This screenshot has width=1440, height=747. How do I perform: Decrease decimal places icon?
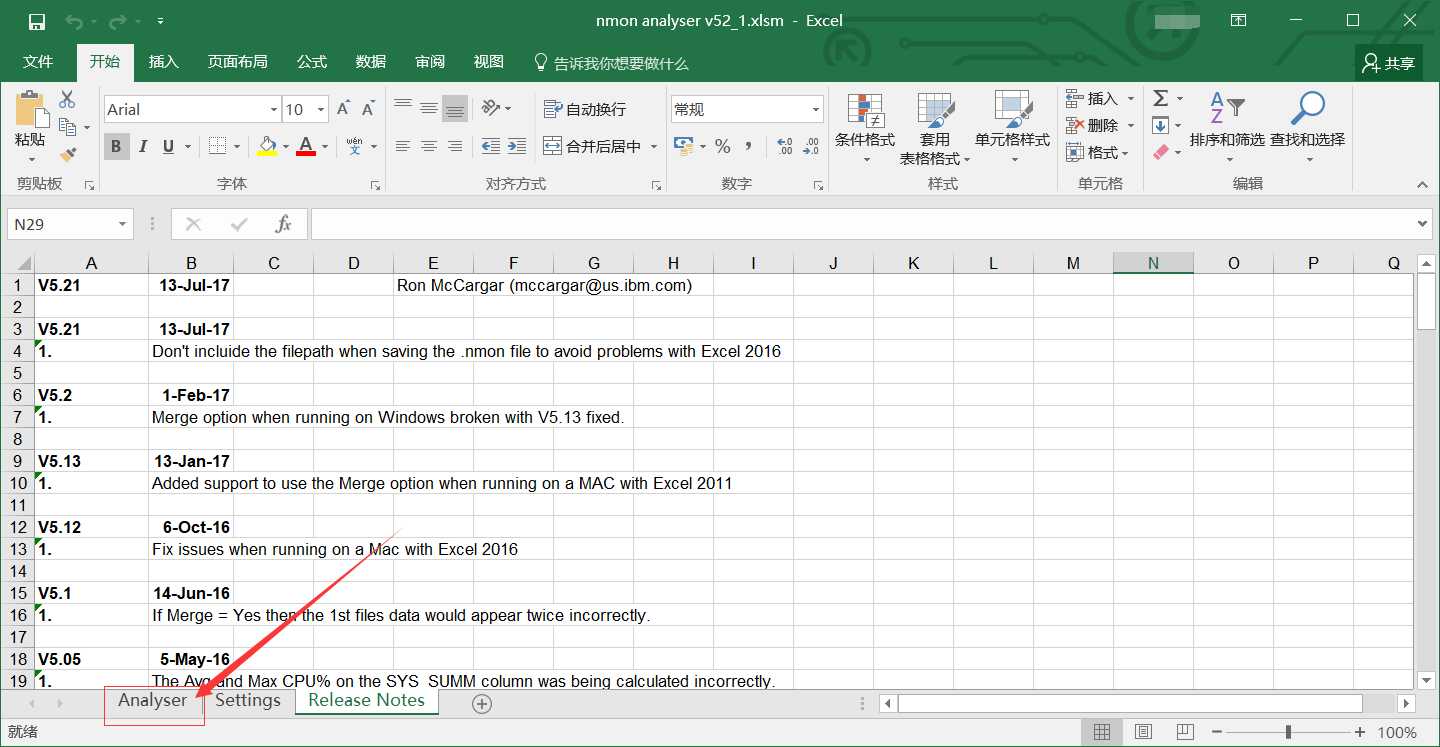[812, 146]
